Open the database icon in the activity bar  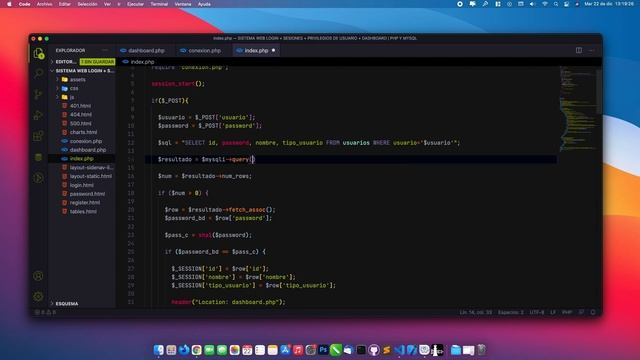coord(38,157)
